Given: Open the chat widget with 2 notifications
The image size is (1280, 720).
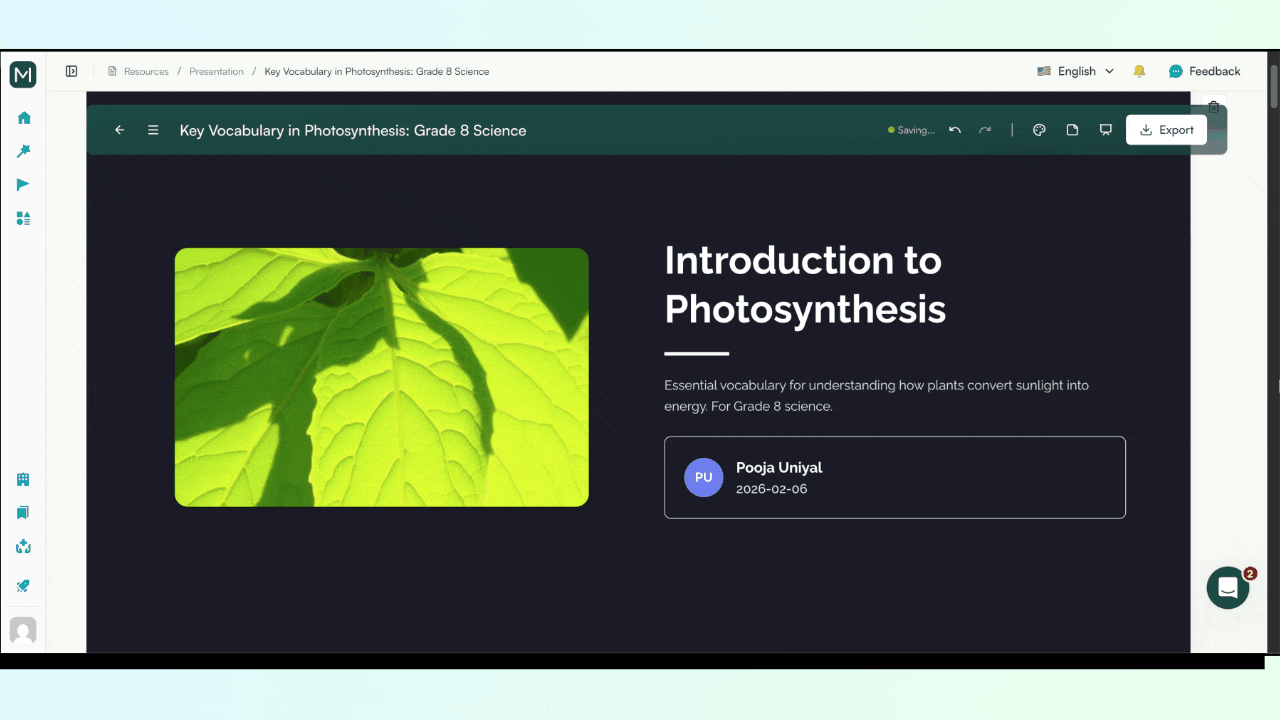Looking at the screenshot, I should [x=1227, y=587].
